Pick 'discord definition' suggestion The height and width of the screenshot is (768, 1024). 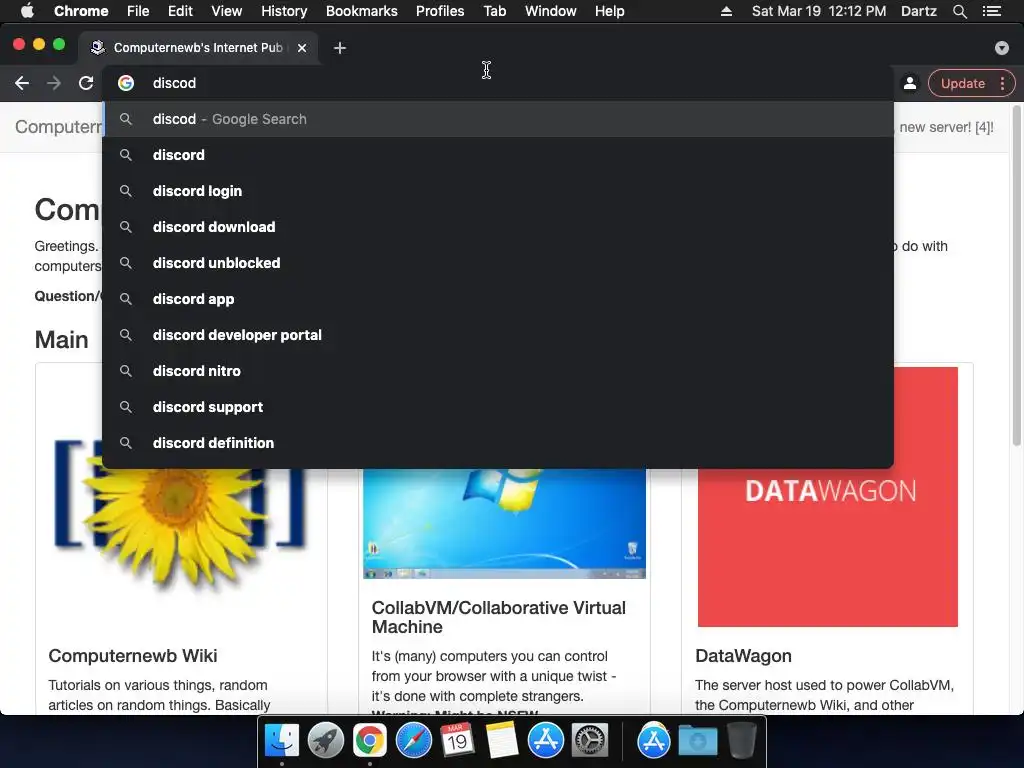pyautogui.click(x=498, y=442)
